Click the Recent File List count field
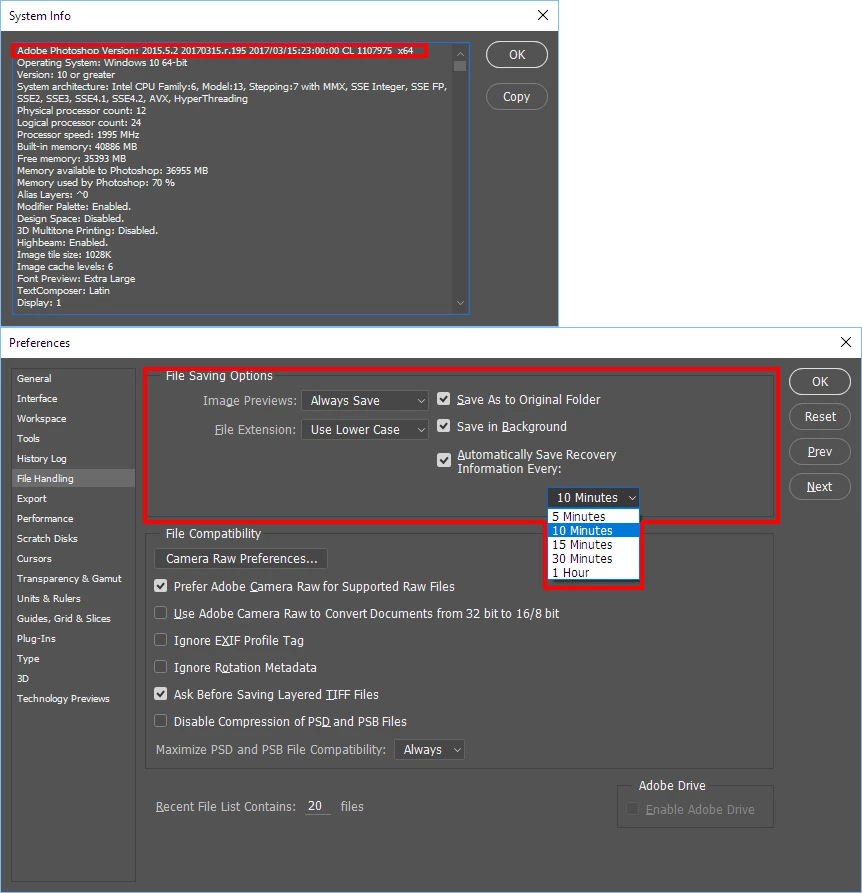This screenshot has height=893, width=862. pyautogui.click(x=317, y=806)
